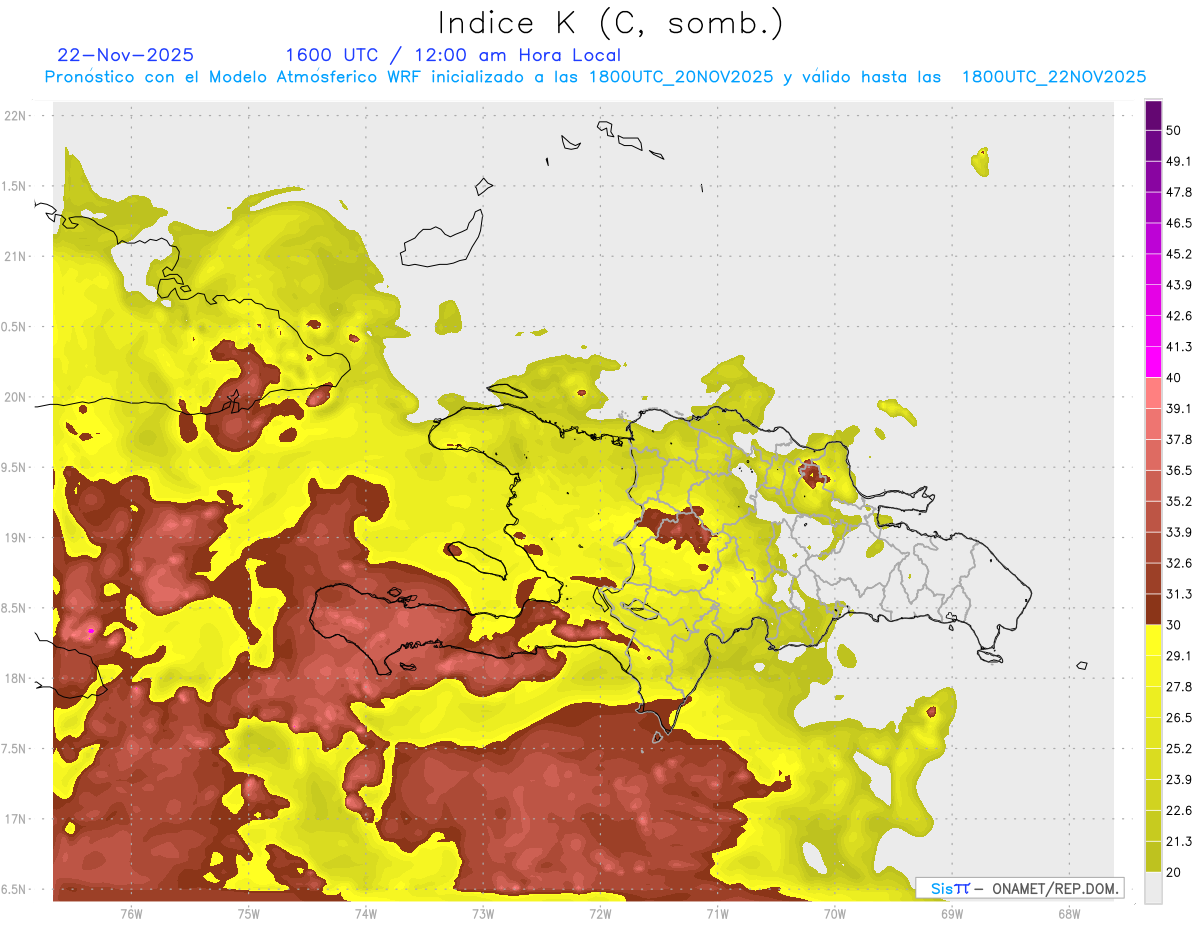Click the 69W longitude axis label
The image size is (1200, 927).
[952, 914]
